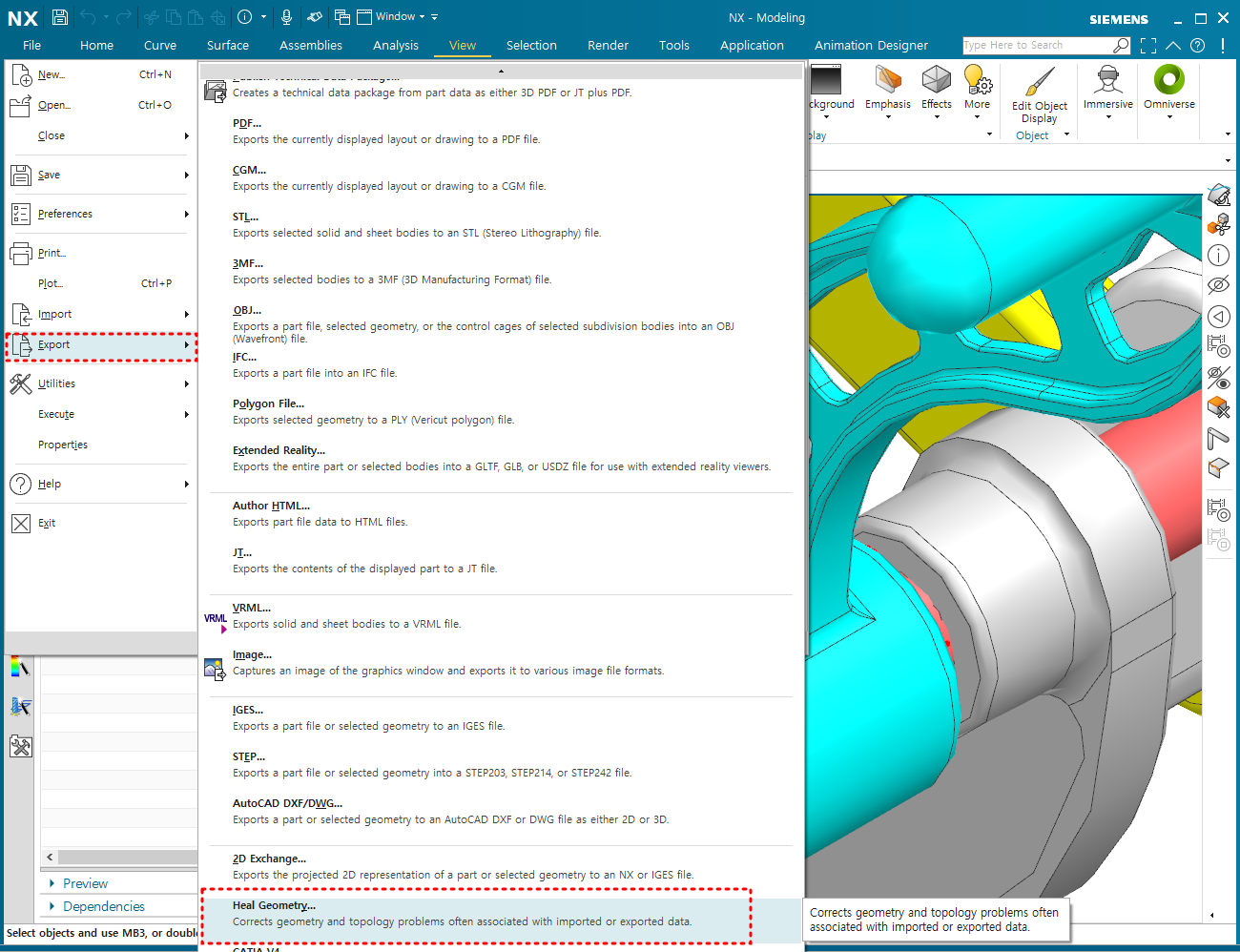The width and height of the screenshot is (1240, 952).
Task: Click the clip section icon in right toolbar
Action: coord(1219,225)
